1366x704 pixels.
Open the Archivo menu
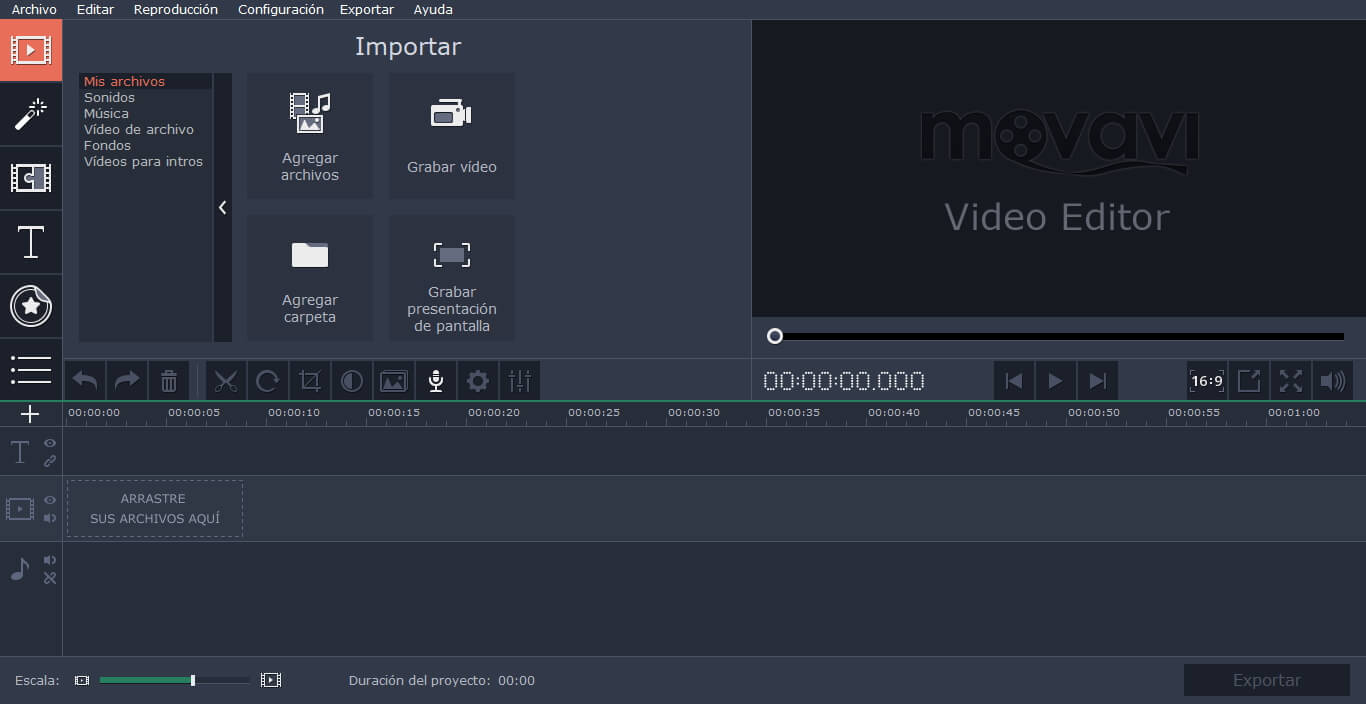coord(34,9)
